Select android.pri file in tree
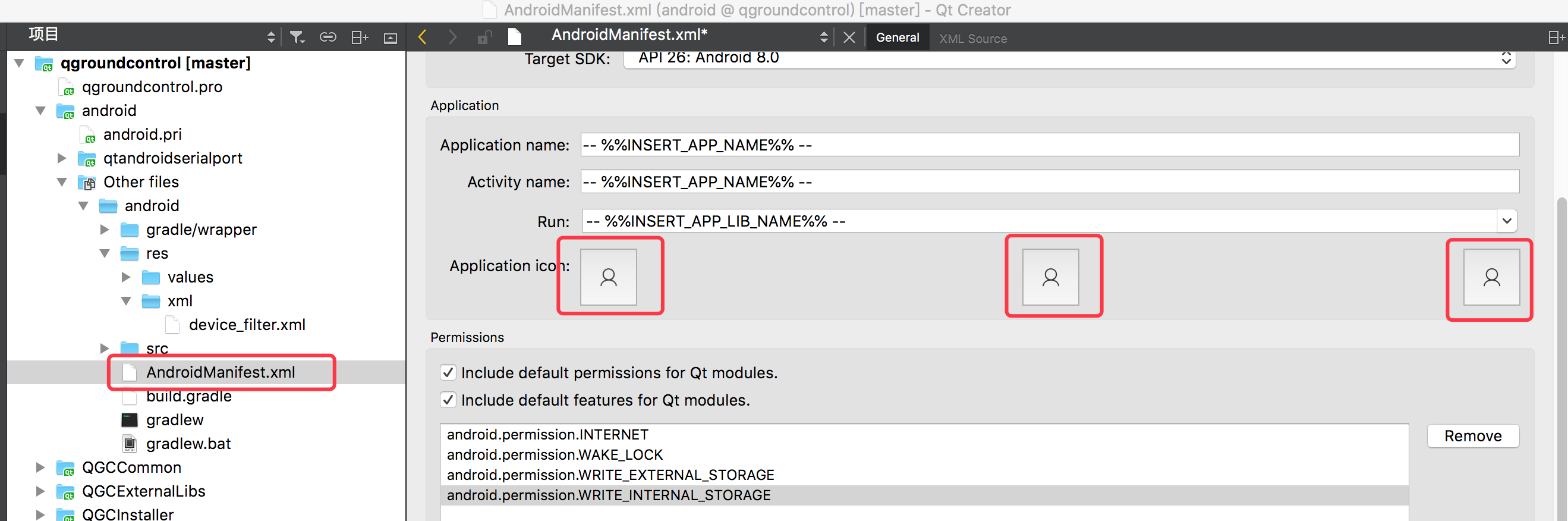The height and width of the screenshot is (521, 1568). [x=143, y=134]
